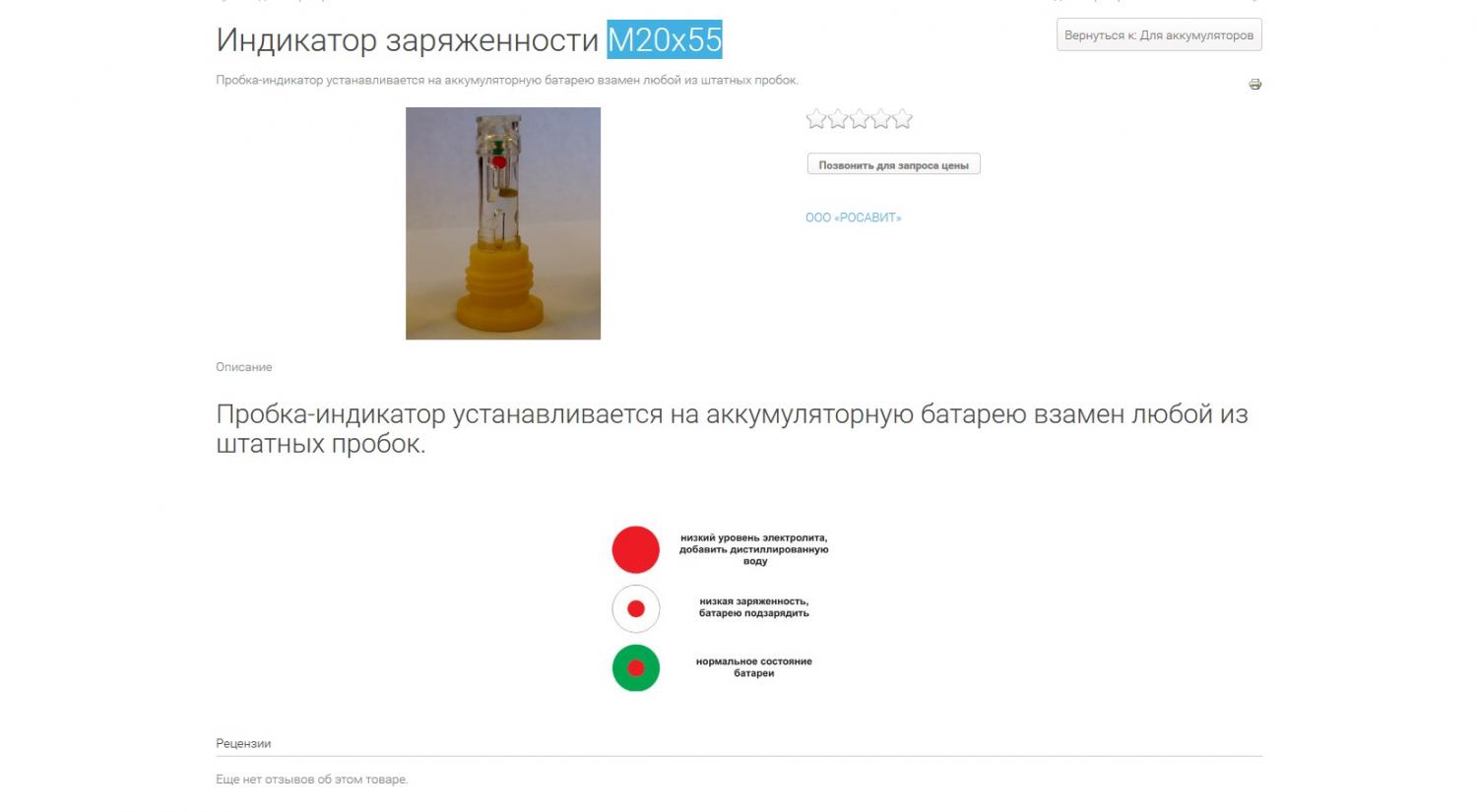The image size is (1477, 812).
Task: Rate product with third star
Action: (860, 119)
